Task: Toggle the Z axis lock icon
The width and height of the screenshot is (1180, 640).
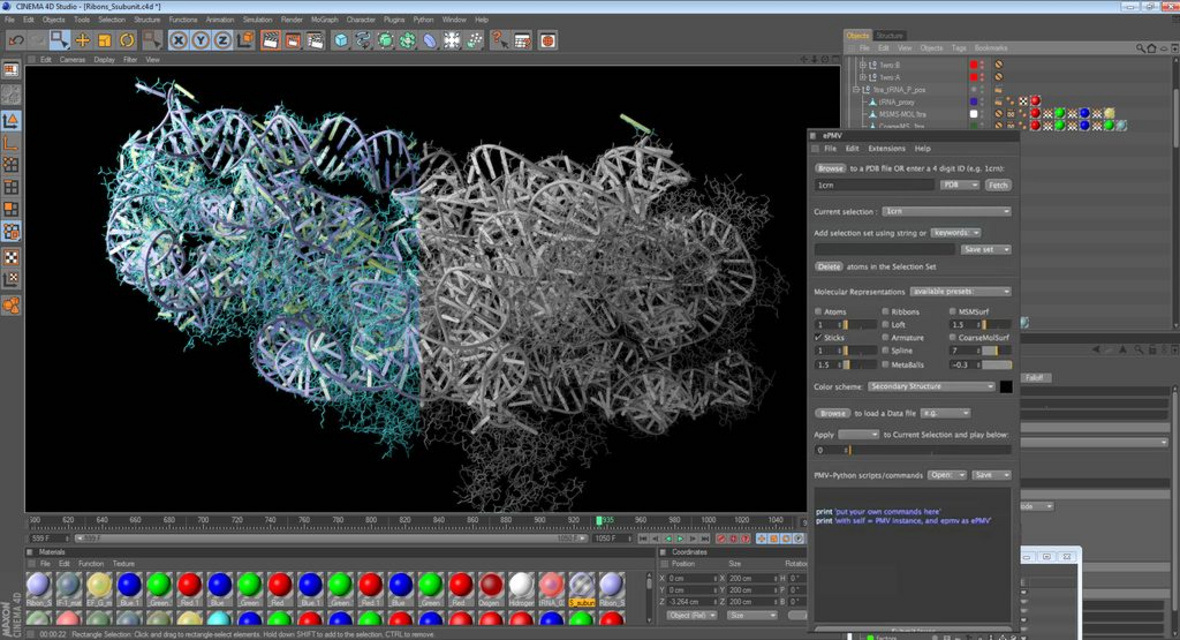Action: pos(222,41)
